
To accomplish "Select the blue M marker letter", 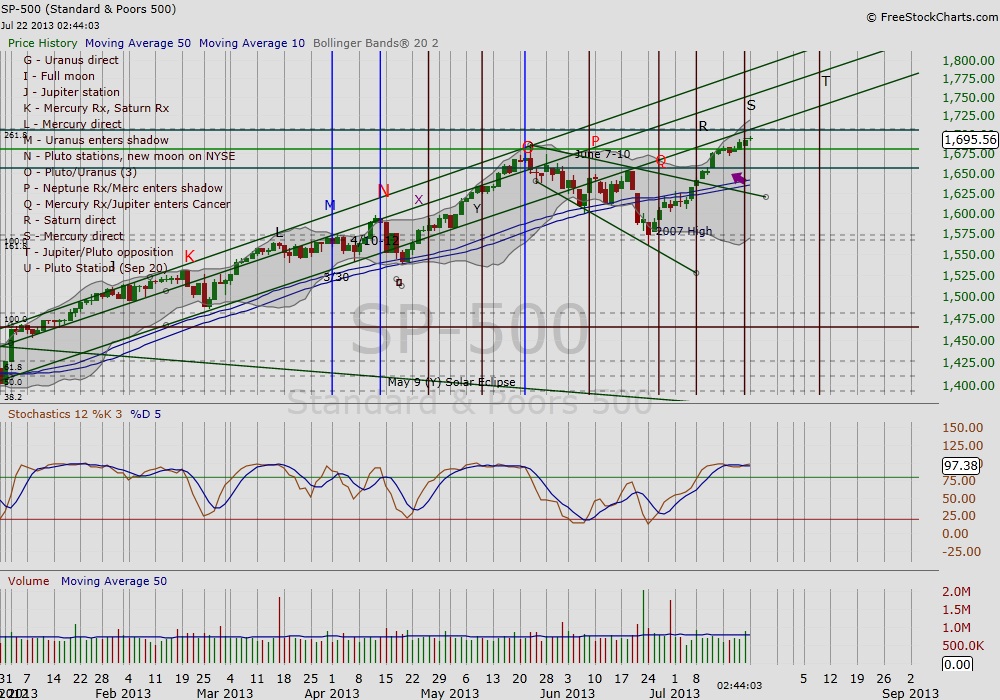I will point(330,205).
